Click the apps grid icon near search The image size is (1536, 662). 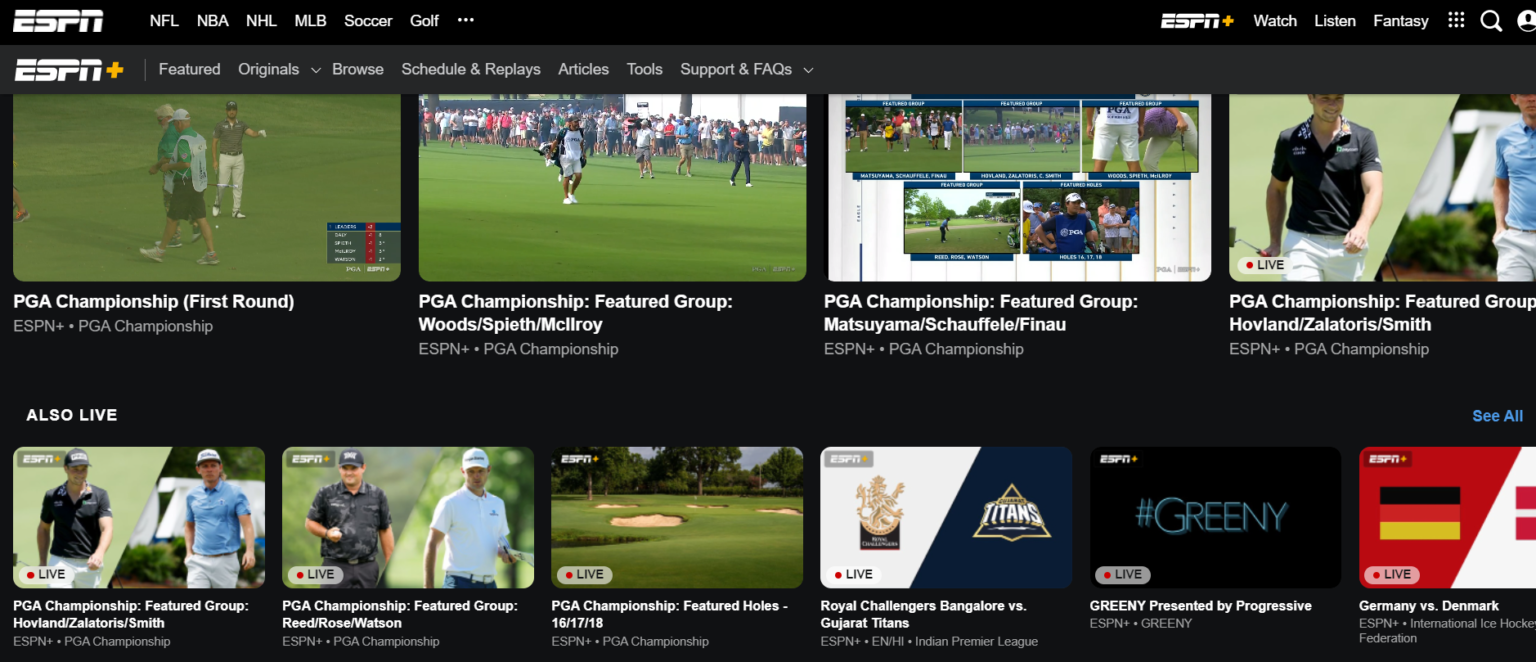[1456, 20]
